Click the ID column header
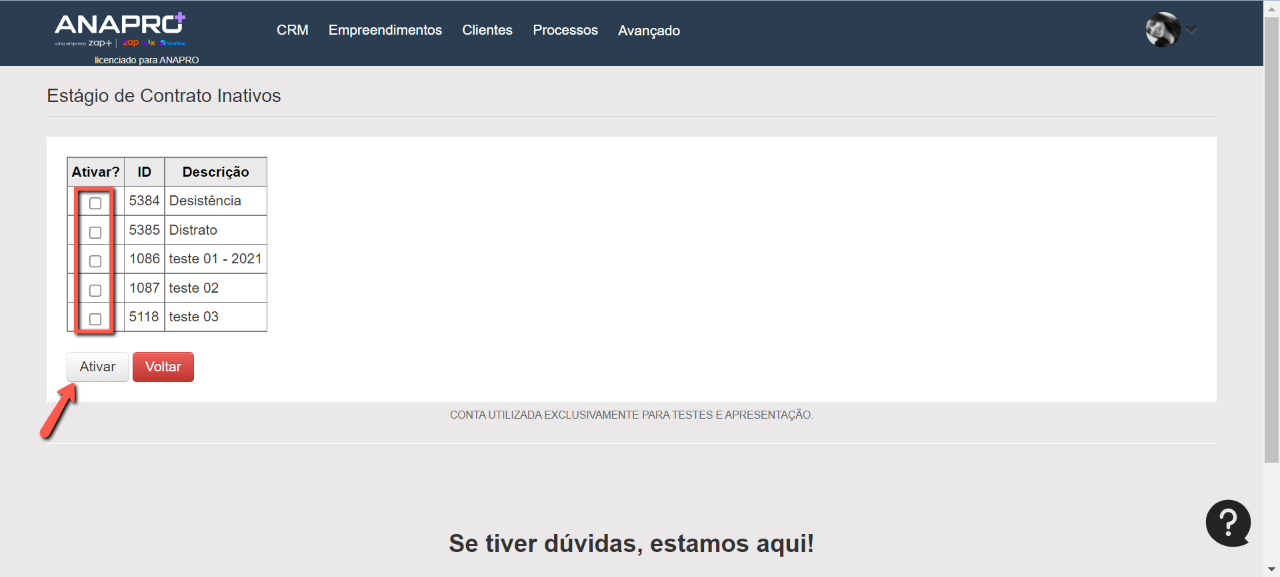1280x577 pixels. (x=144, y=172)
